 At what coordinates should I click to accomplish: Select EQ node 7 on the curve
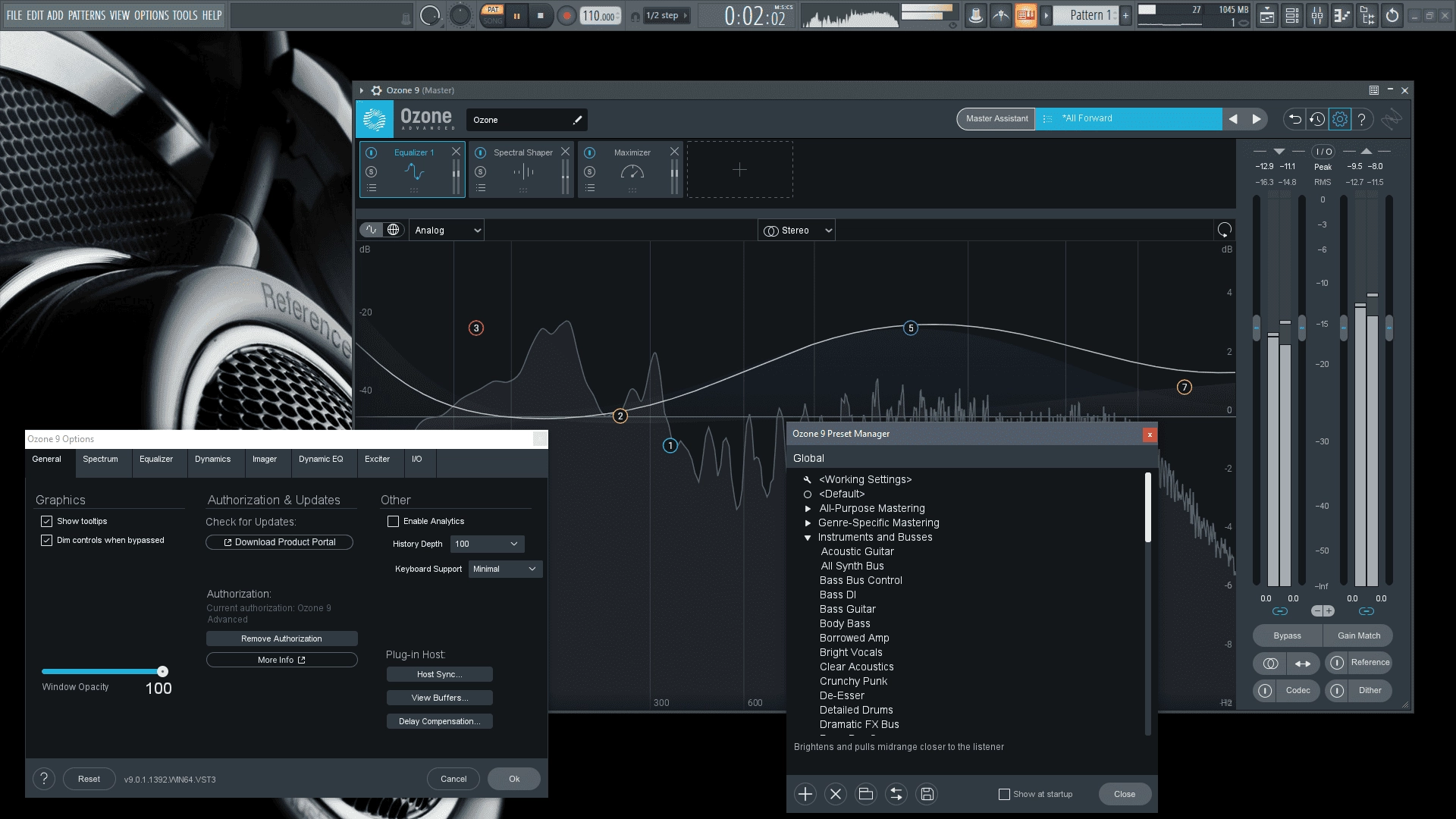1185,388
